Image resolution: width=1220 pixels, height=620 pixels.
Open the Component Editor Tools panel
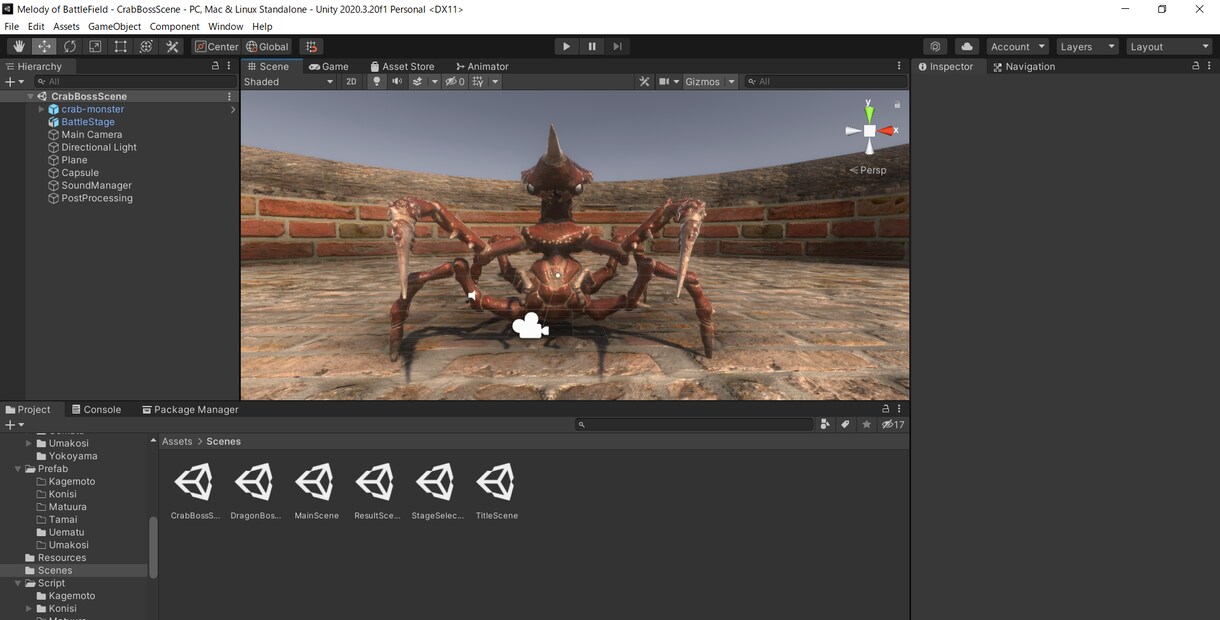[644, 82]
